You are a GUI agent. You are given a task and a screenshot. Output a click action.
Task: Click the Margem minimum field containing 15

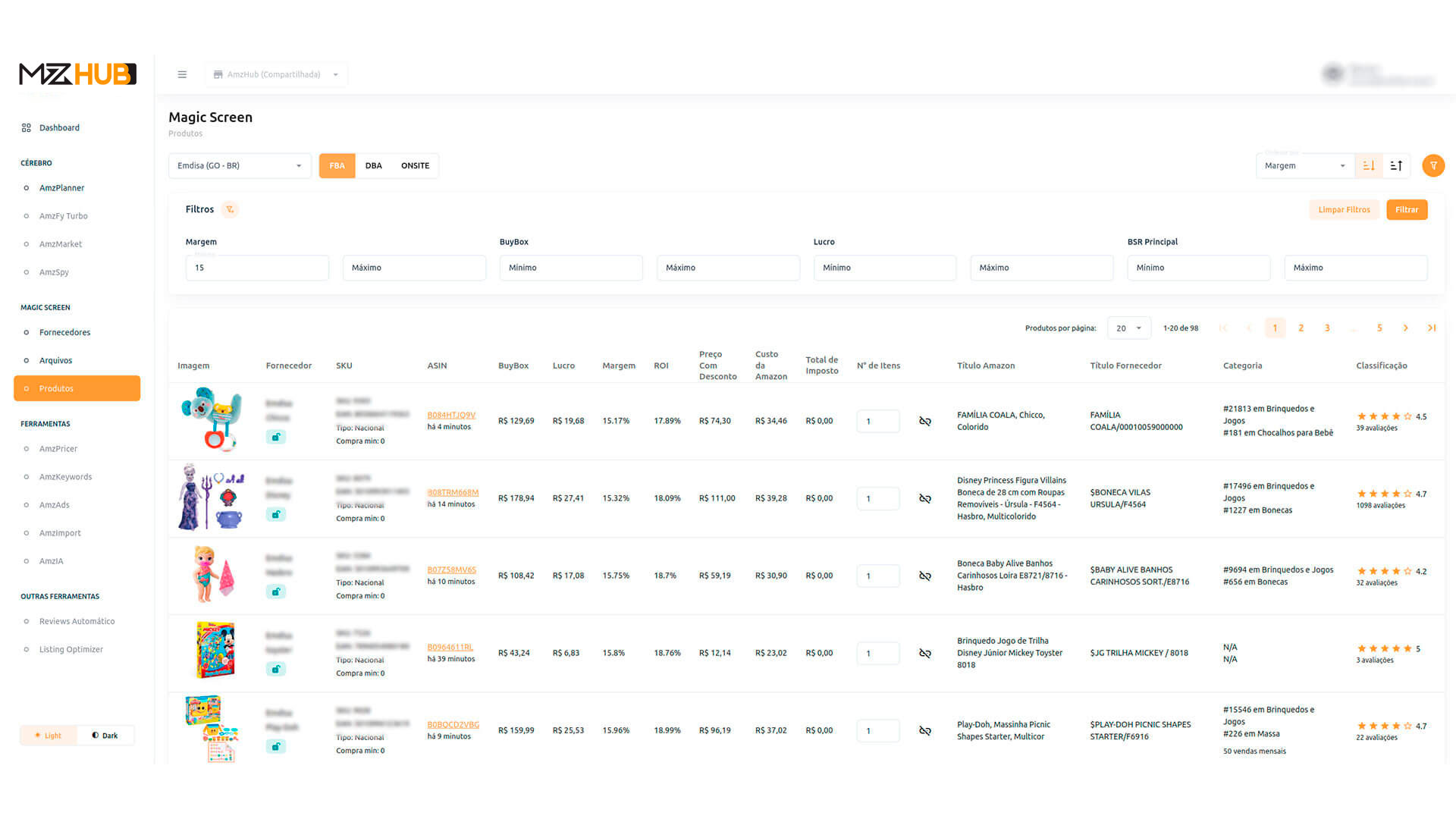click(257, 268)
